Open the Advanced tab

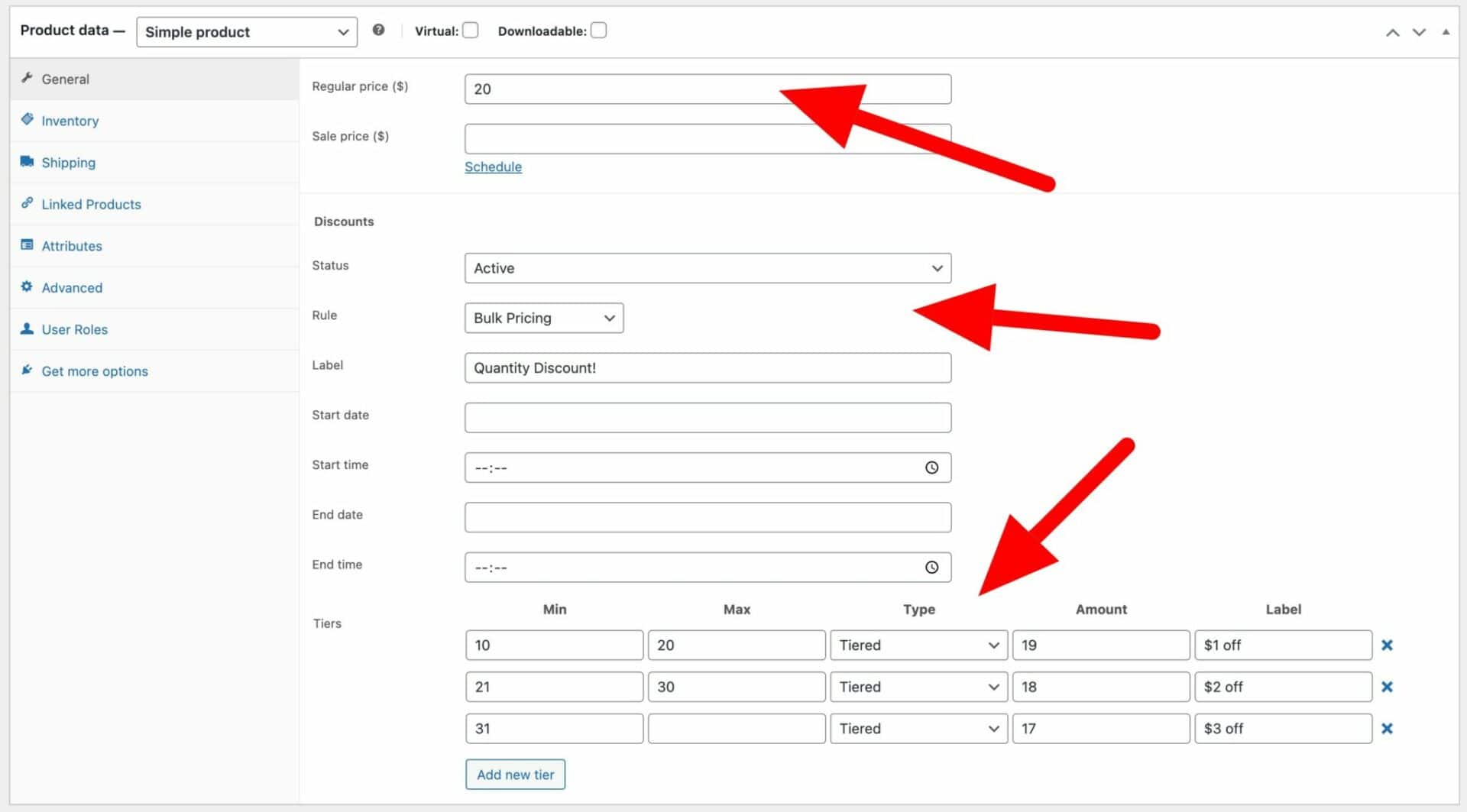pos(154,288)
